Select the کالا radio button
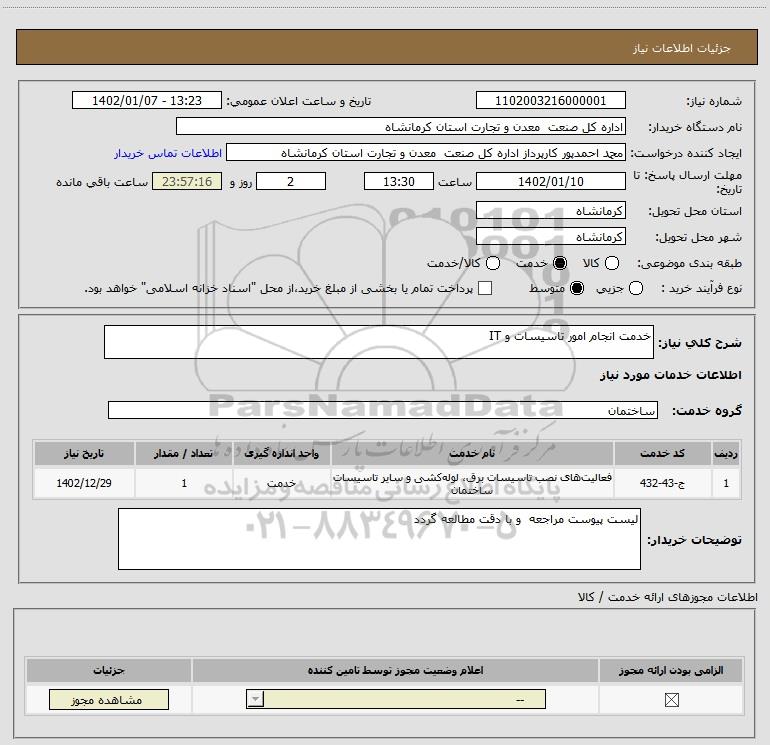The image size is (770, 745). click(x=611, y=263)
